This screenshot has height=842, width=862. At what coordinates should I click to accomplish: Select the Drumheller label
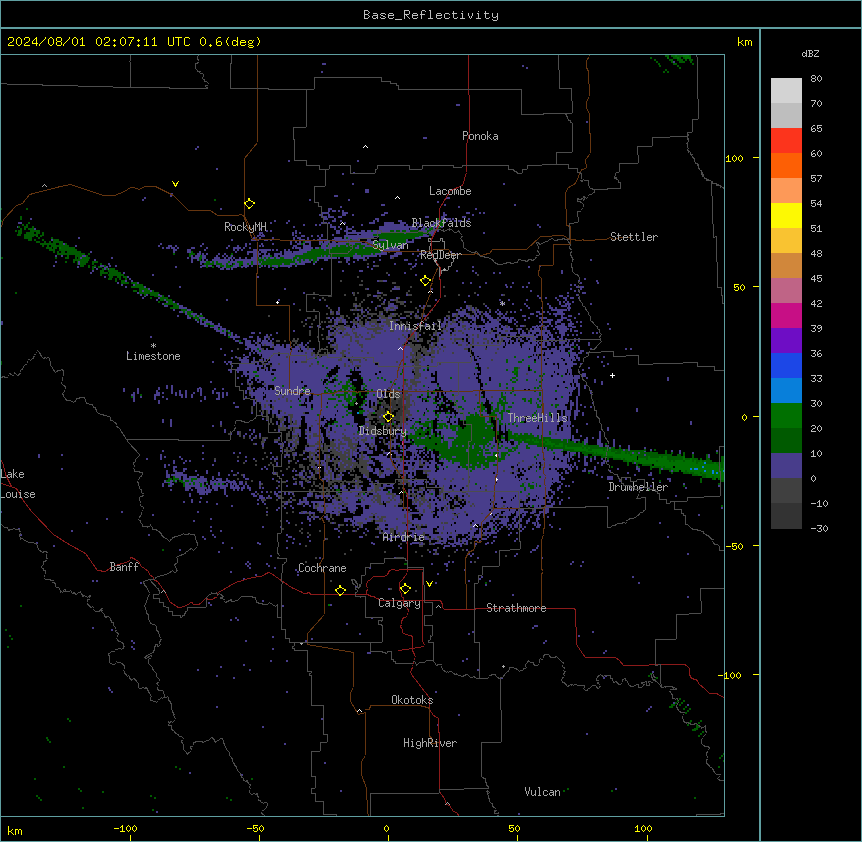coord(638,487)
